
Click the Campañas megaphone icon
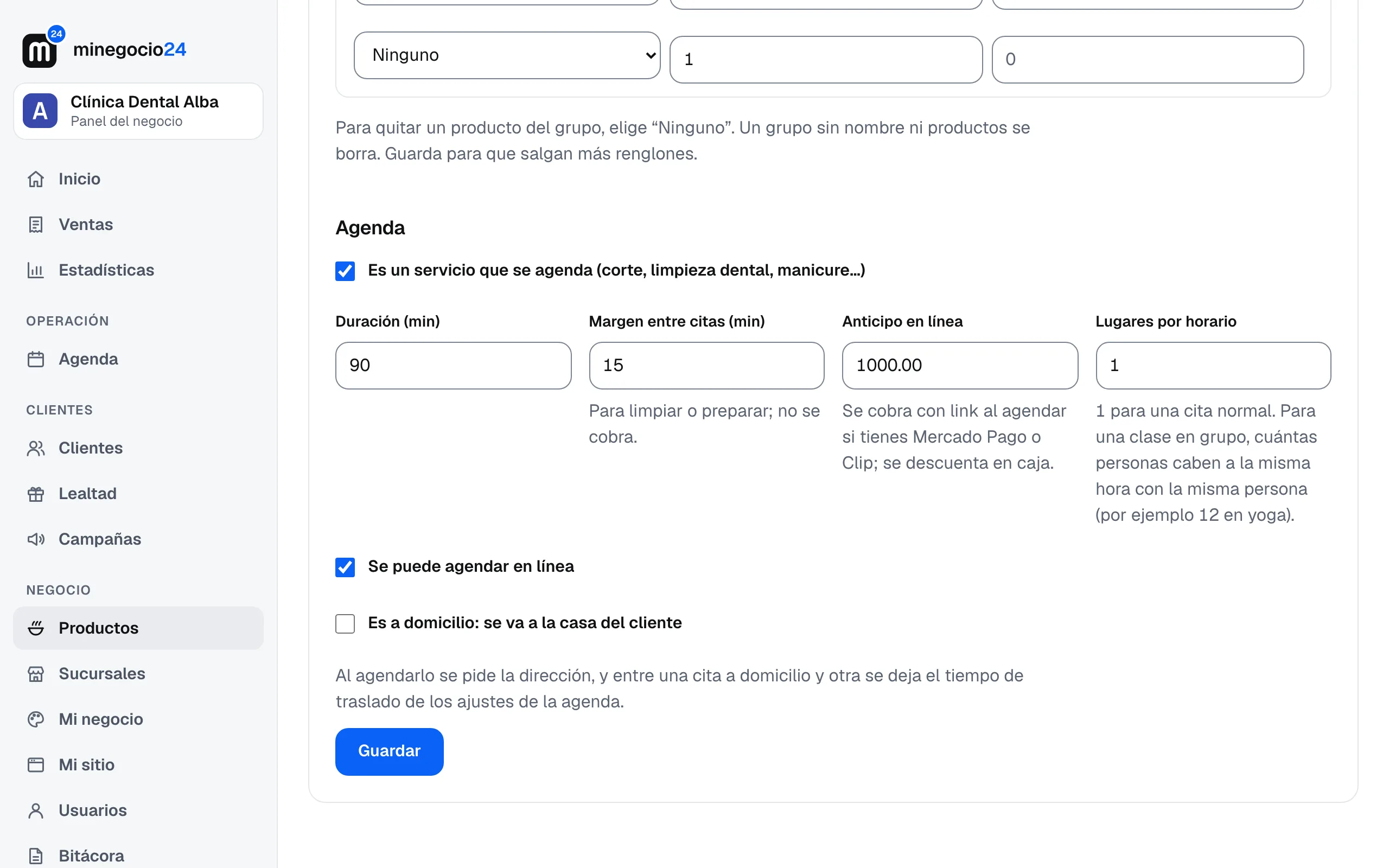pyautogui.click(x=36, y=539)
